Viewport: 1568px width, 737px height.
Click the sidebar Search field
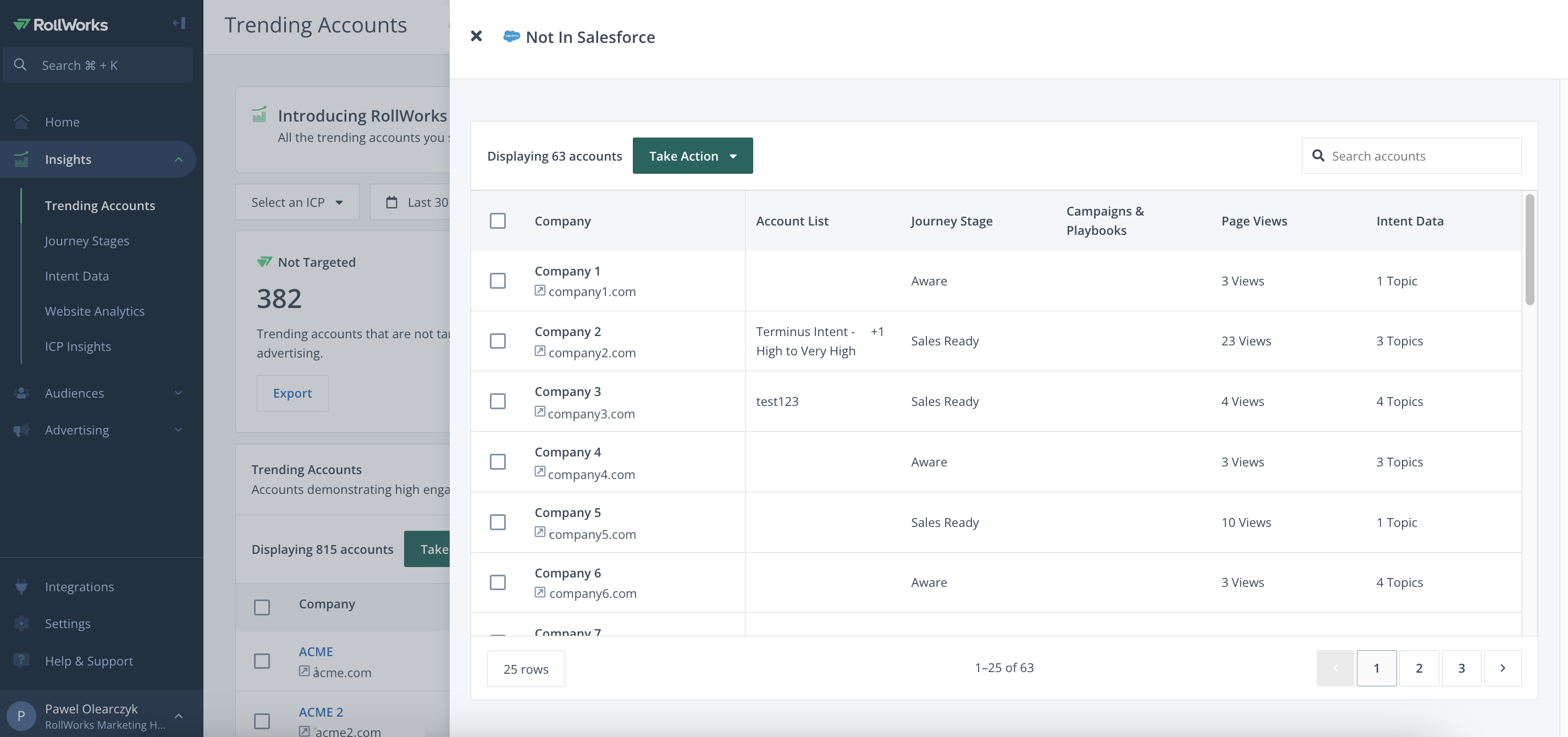pyautogui.click(x=98, y=64)
